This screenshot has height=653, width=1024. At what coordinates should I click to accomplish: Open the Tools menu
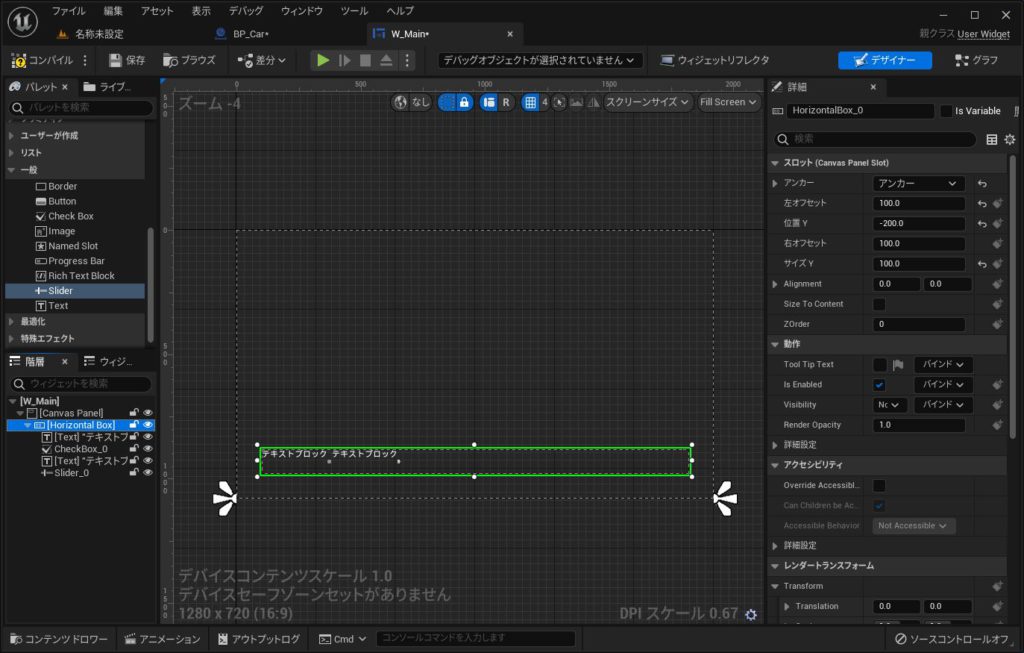(x=355, y=11)
